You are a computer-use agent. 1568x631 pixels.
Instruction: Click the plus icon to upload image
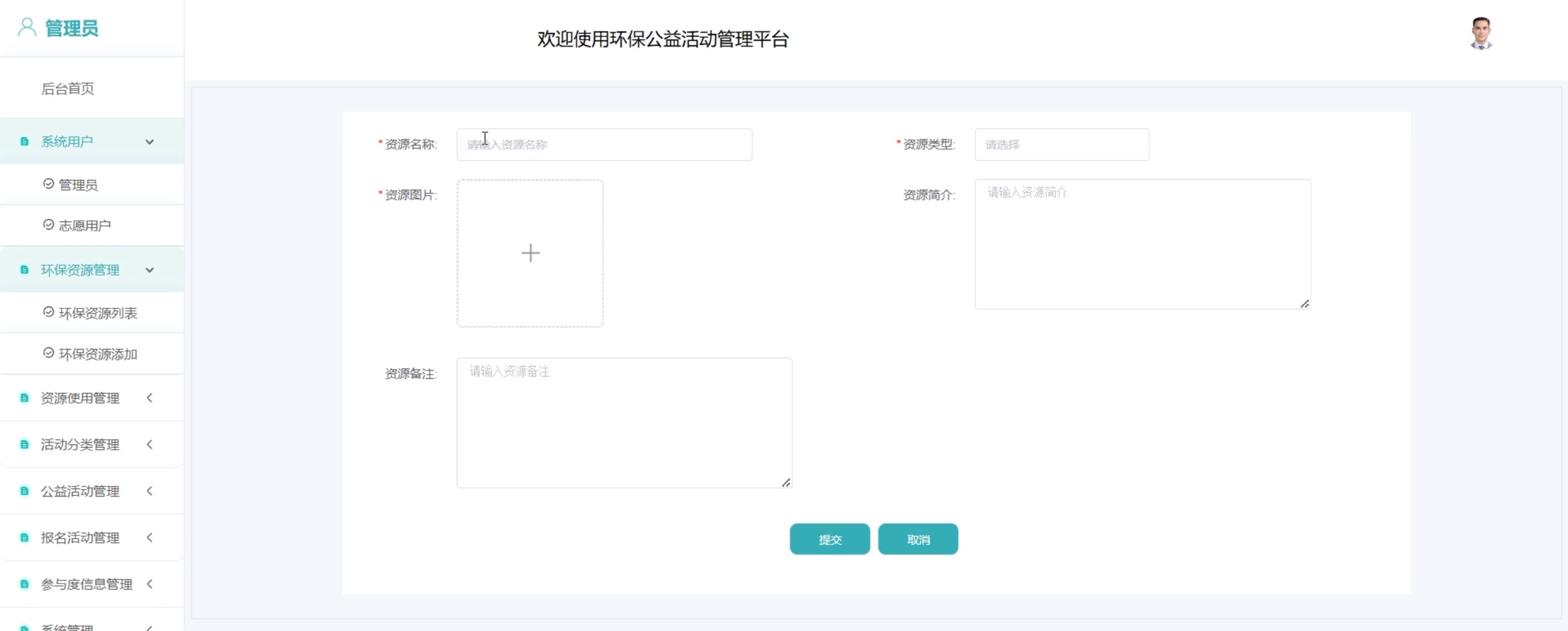[530, 253]
